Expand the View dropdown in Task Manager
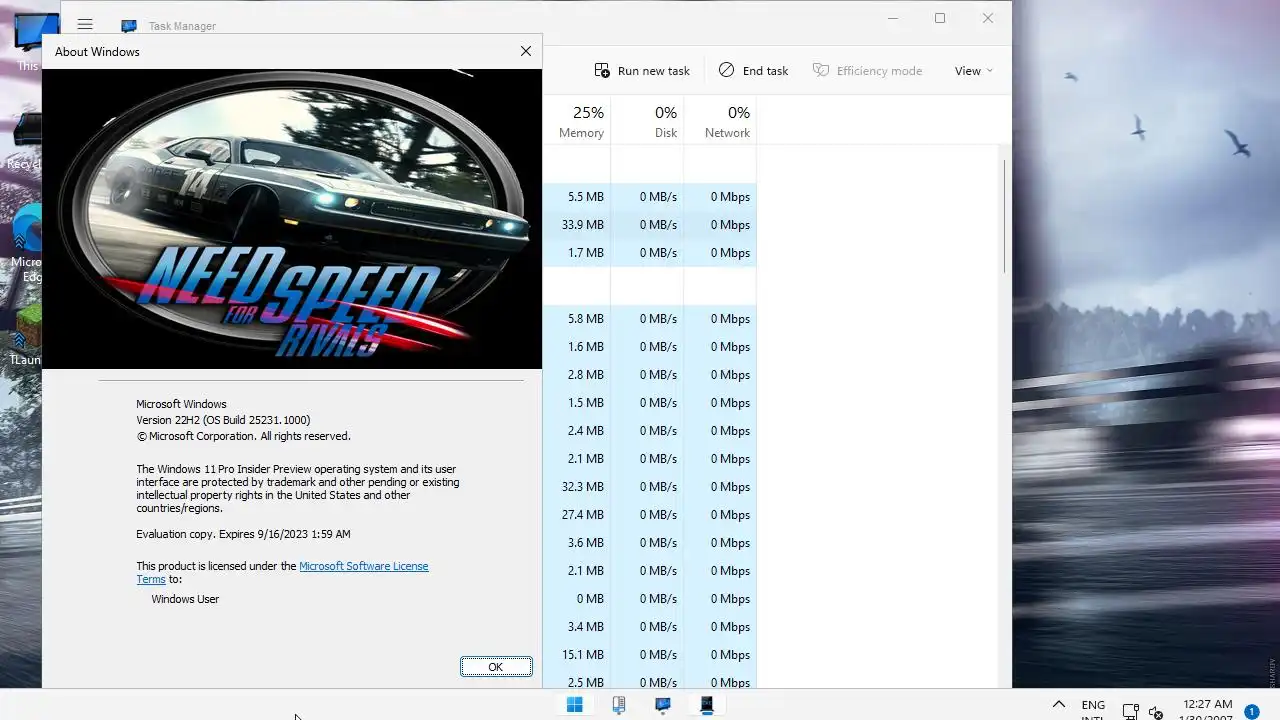 pyautogui.click(x=974, y=71)
